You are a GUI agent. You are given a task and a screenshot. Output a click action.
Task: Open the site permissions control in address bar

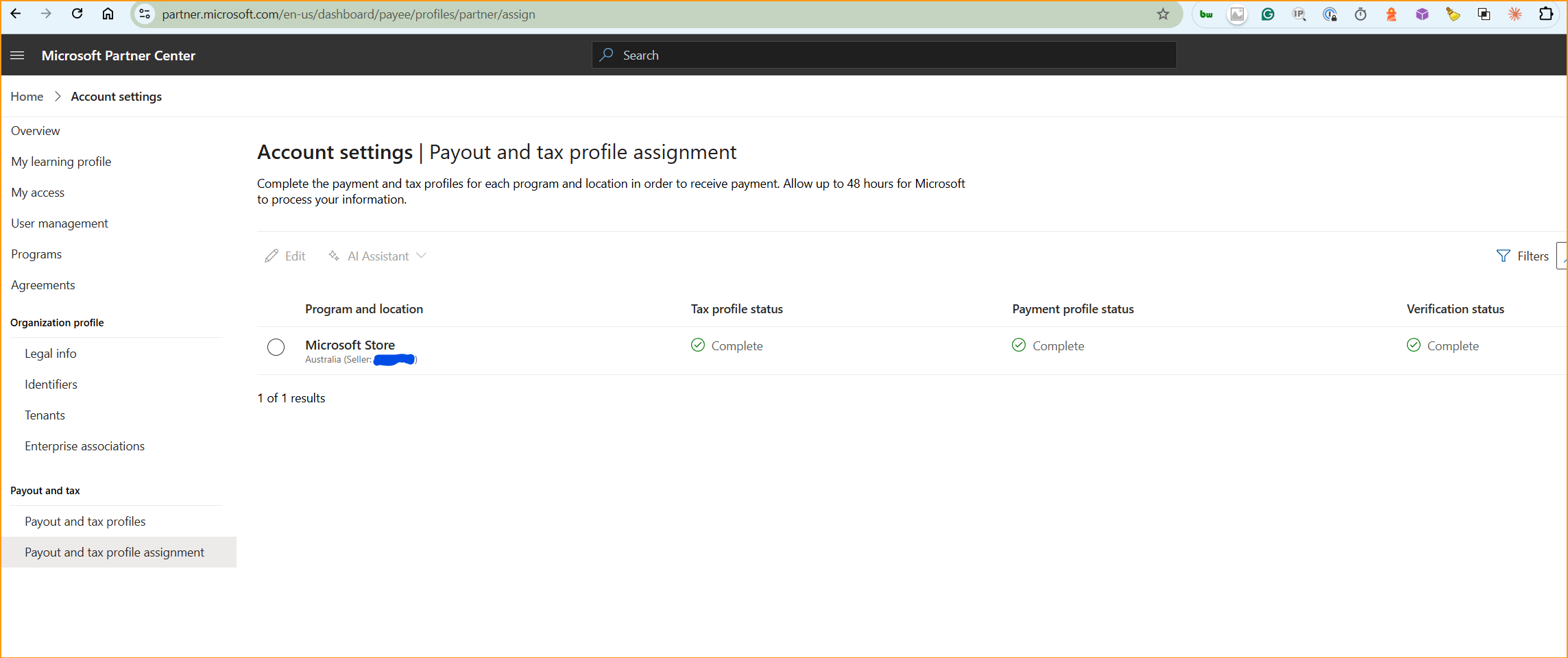tap(144, 14)
